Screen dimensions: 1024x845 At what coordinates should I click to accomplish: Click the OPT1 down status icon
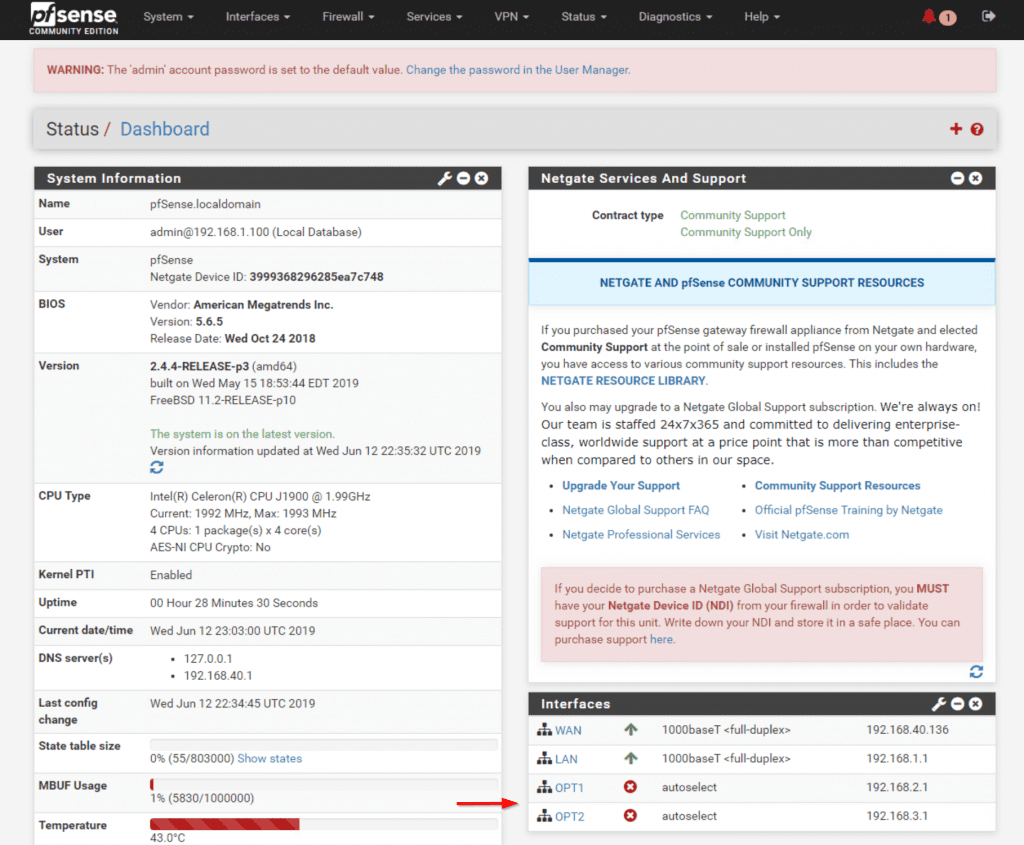click(630, 787)
